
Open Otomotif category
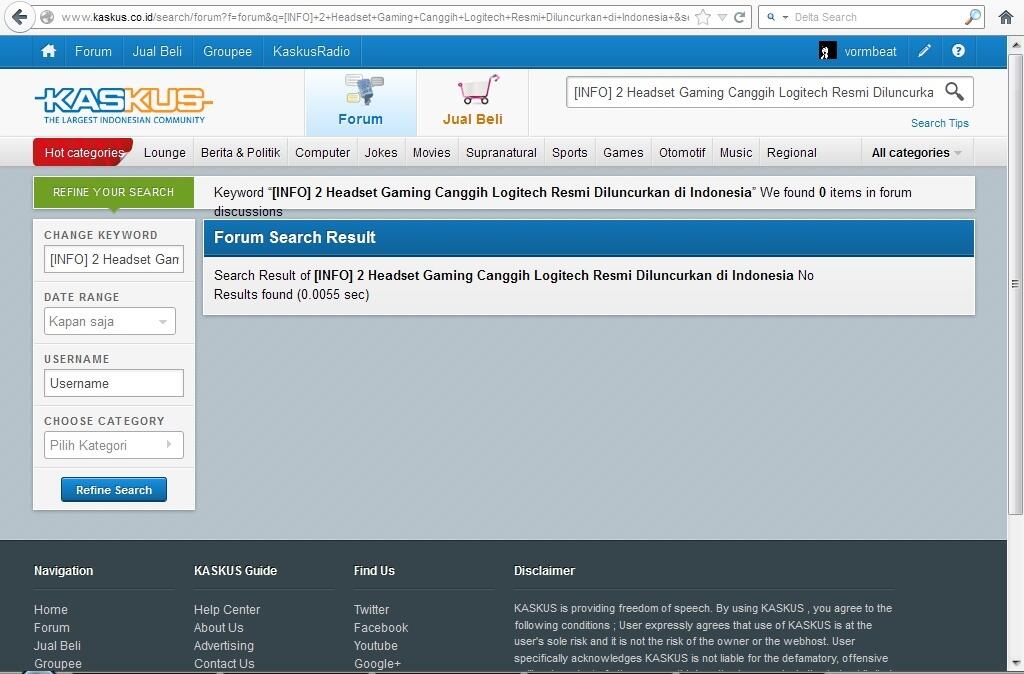pos(682,153)
